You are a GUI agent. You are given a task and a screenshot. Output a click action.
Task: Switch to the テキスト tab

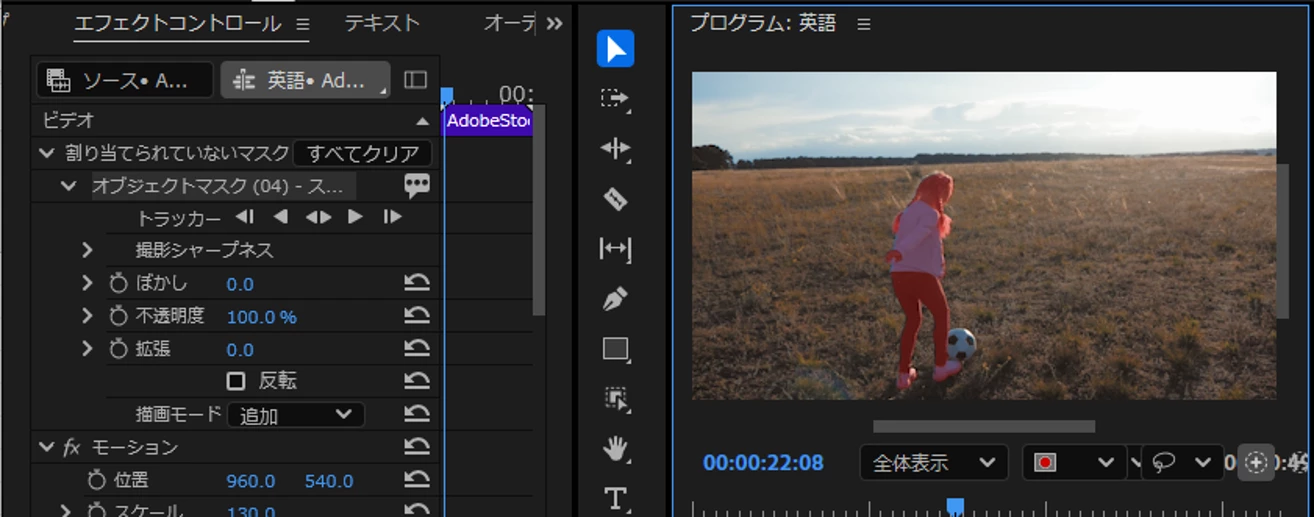tap(382, 23)
